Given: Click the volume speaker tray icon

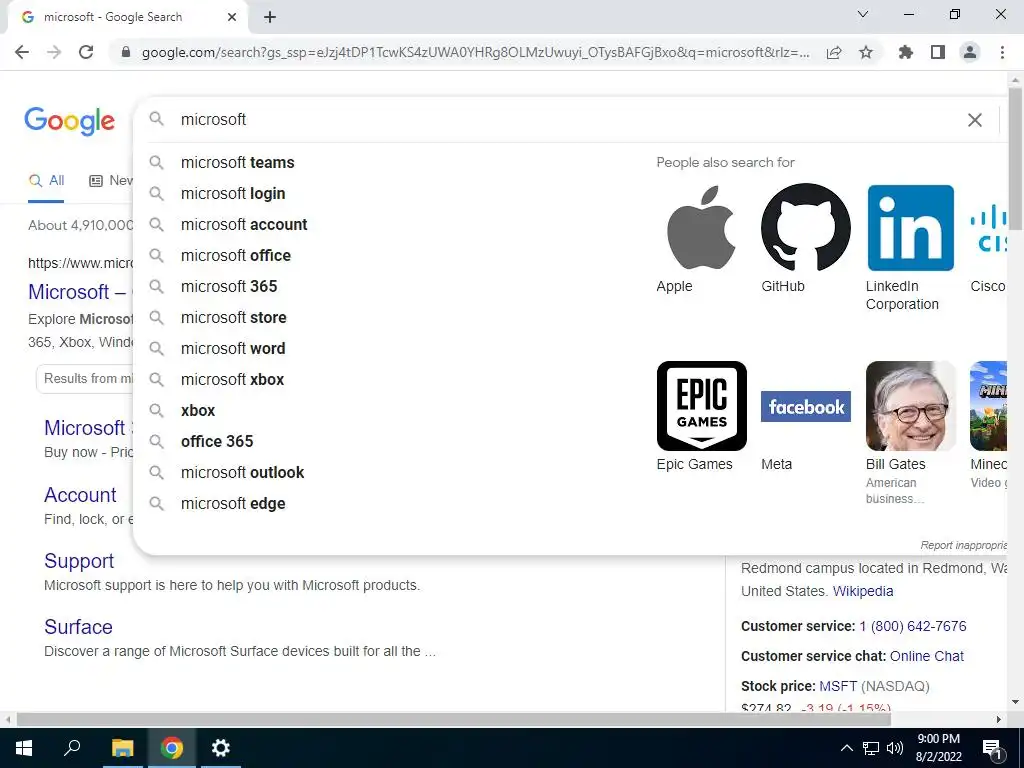Looking at the screenshot, I should tap(895, 748).
